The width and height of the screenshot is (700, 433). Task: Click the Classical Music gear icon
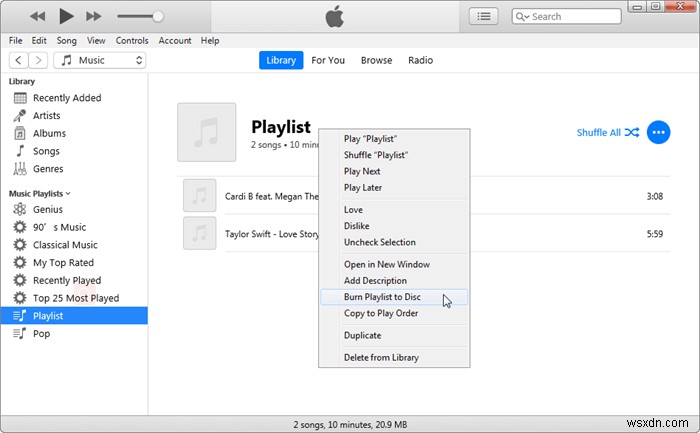coord(20,245)
